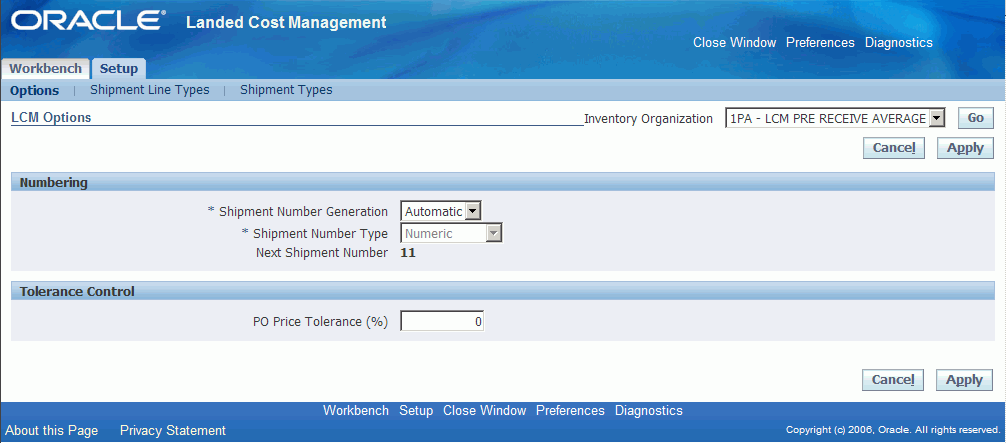The image size is (1006, 443).
Task: Open the Shipment Number Type dropdown
Action: [452, 234]
